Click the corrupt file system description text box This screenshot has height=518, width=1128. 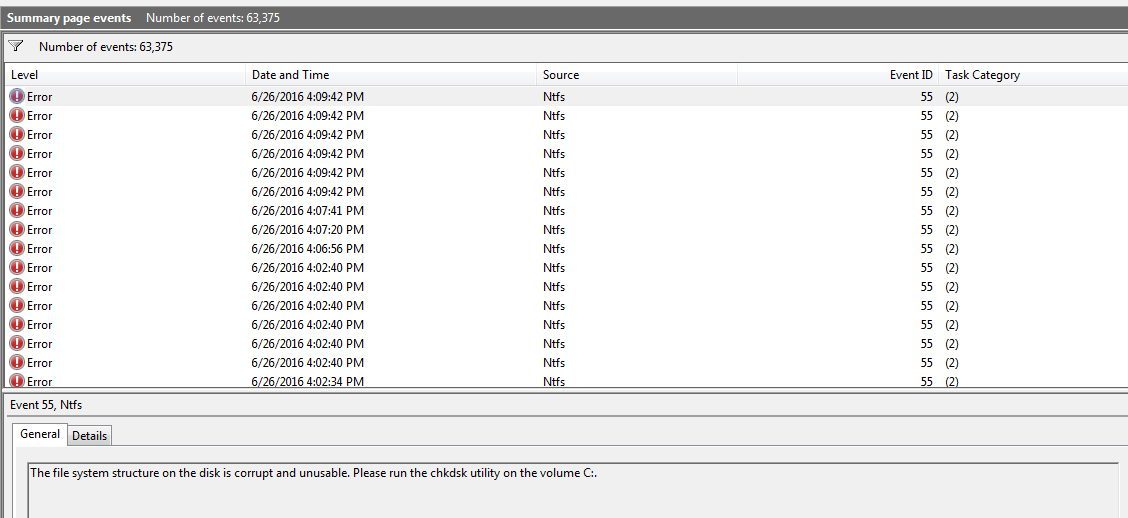tap(573, 491)
